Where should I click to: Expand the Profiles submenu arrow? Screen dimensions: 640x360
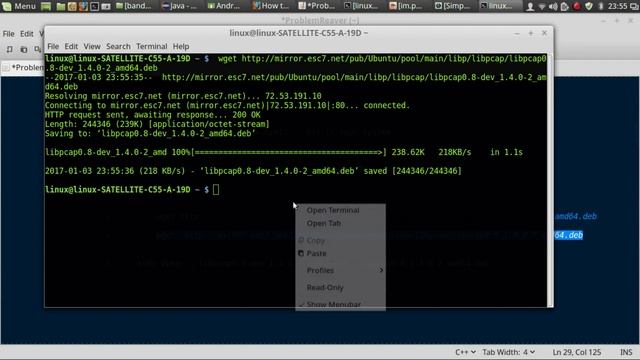click(381, 270)
